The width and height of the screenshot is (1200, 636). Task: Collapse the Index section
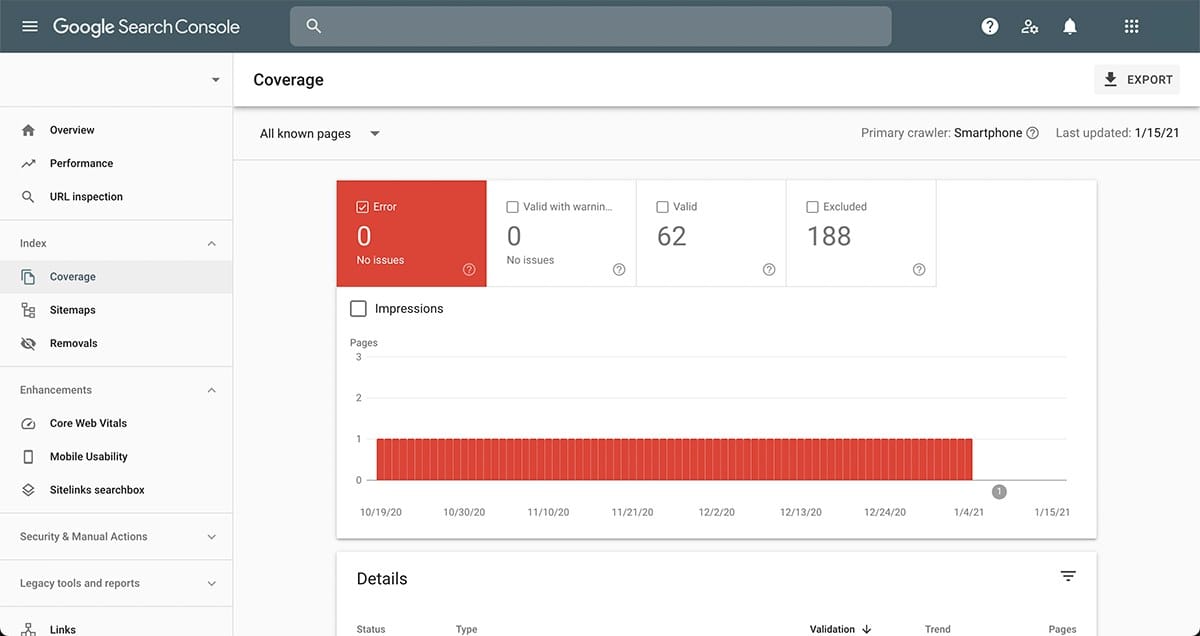point(211,243)
